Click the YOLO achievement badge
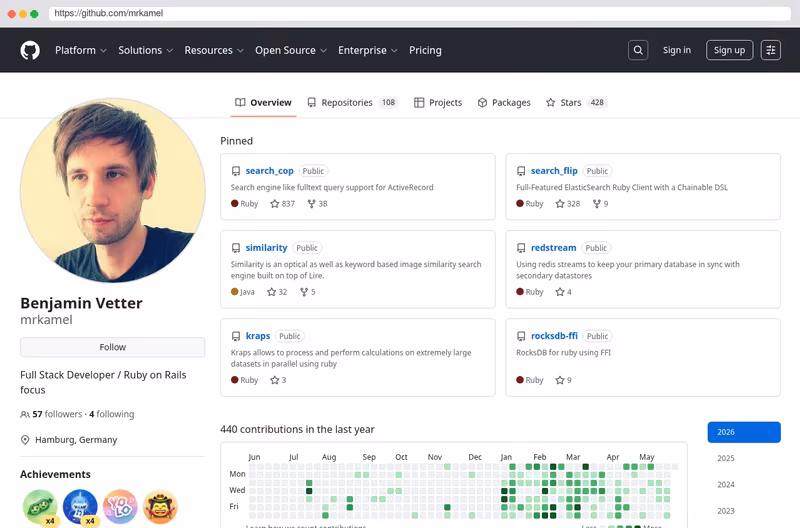The height and width of the screenshot is (528, 800). [x=120, y=507]
